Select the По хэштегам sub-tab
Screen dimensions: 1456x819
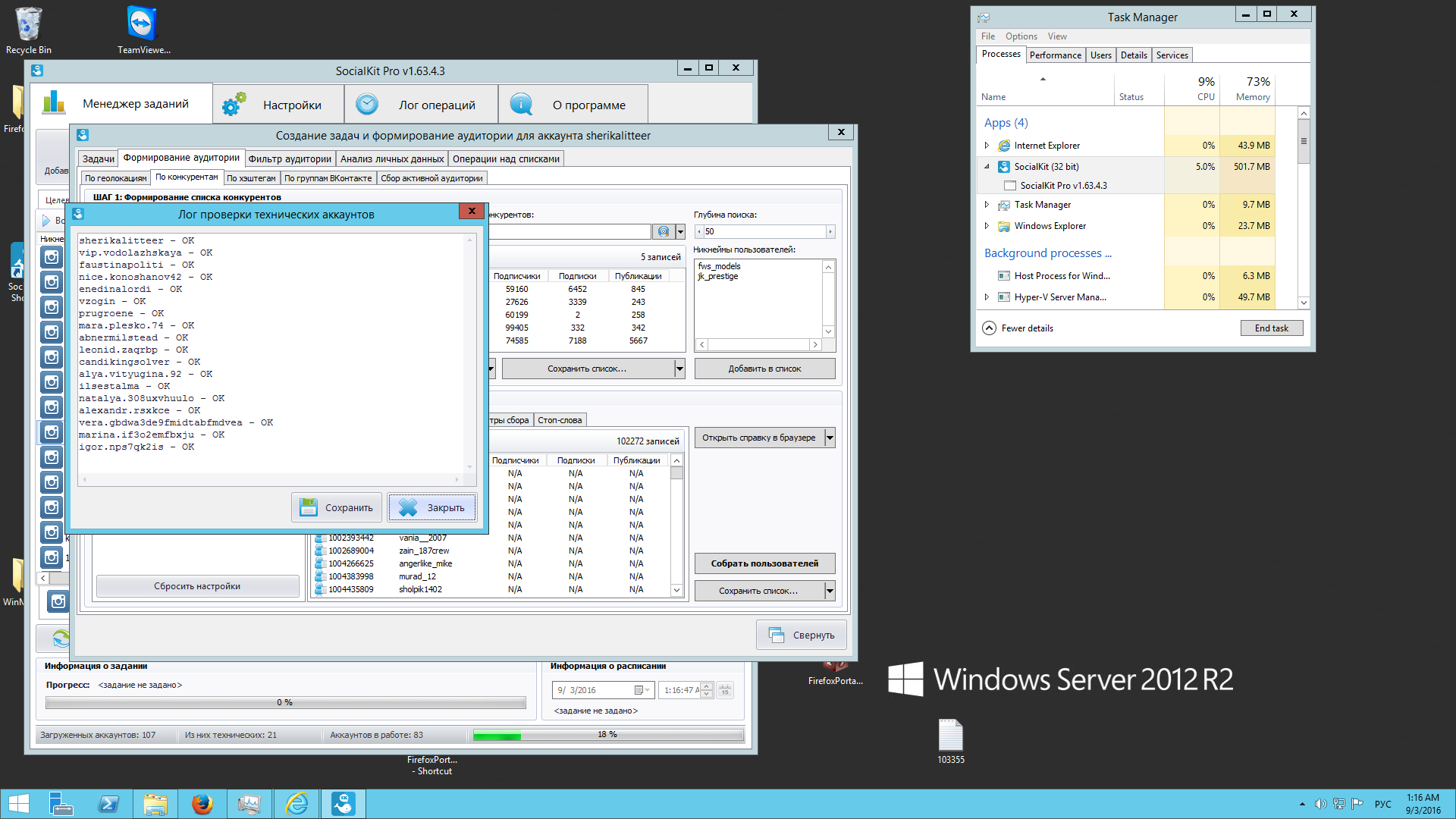[251, 178]
